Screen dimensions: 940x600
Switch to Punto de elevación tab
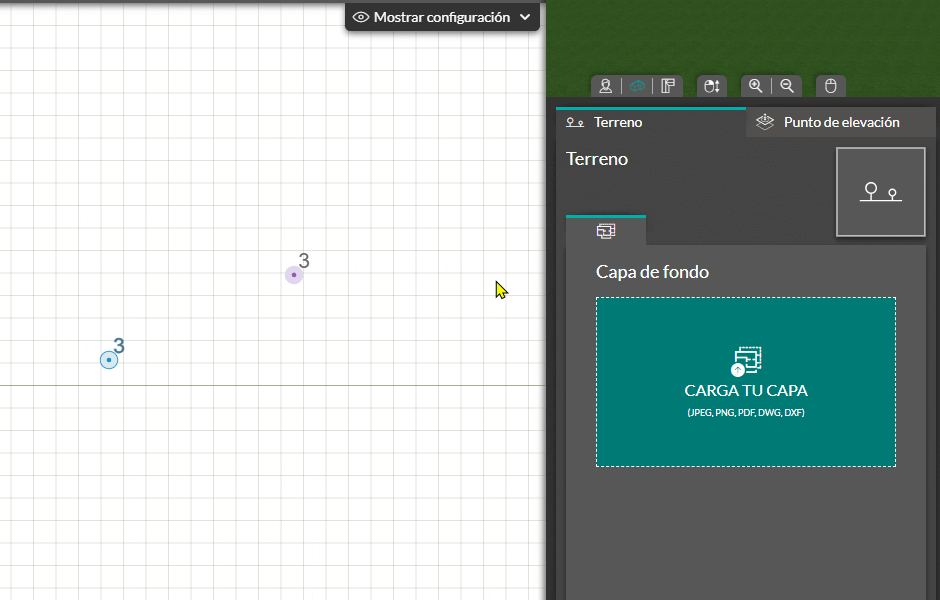(x=840, y=122)
